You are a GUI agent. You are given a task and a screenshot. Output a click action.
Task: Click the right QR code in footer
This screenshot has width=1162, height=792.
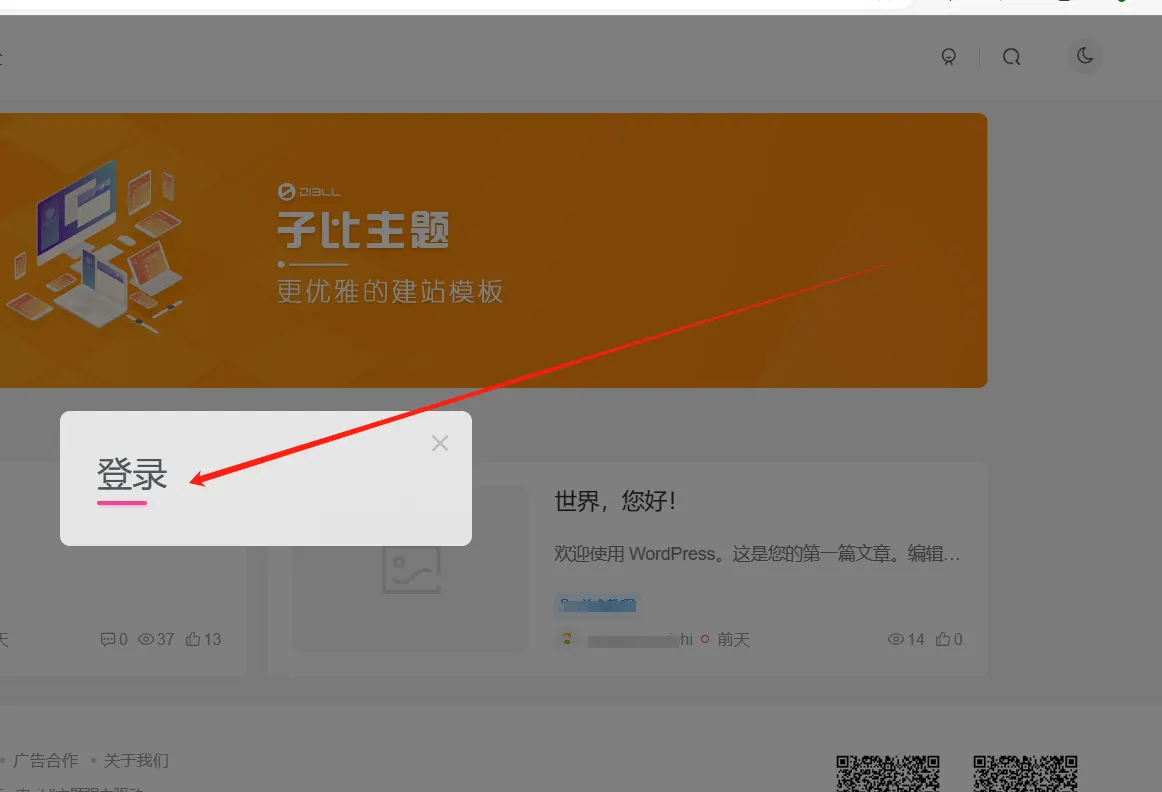(1025, 773)
